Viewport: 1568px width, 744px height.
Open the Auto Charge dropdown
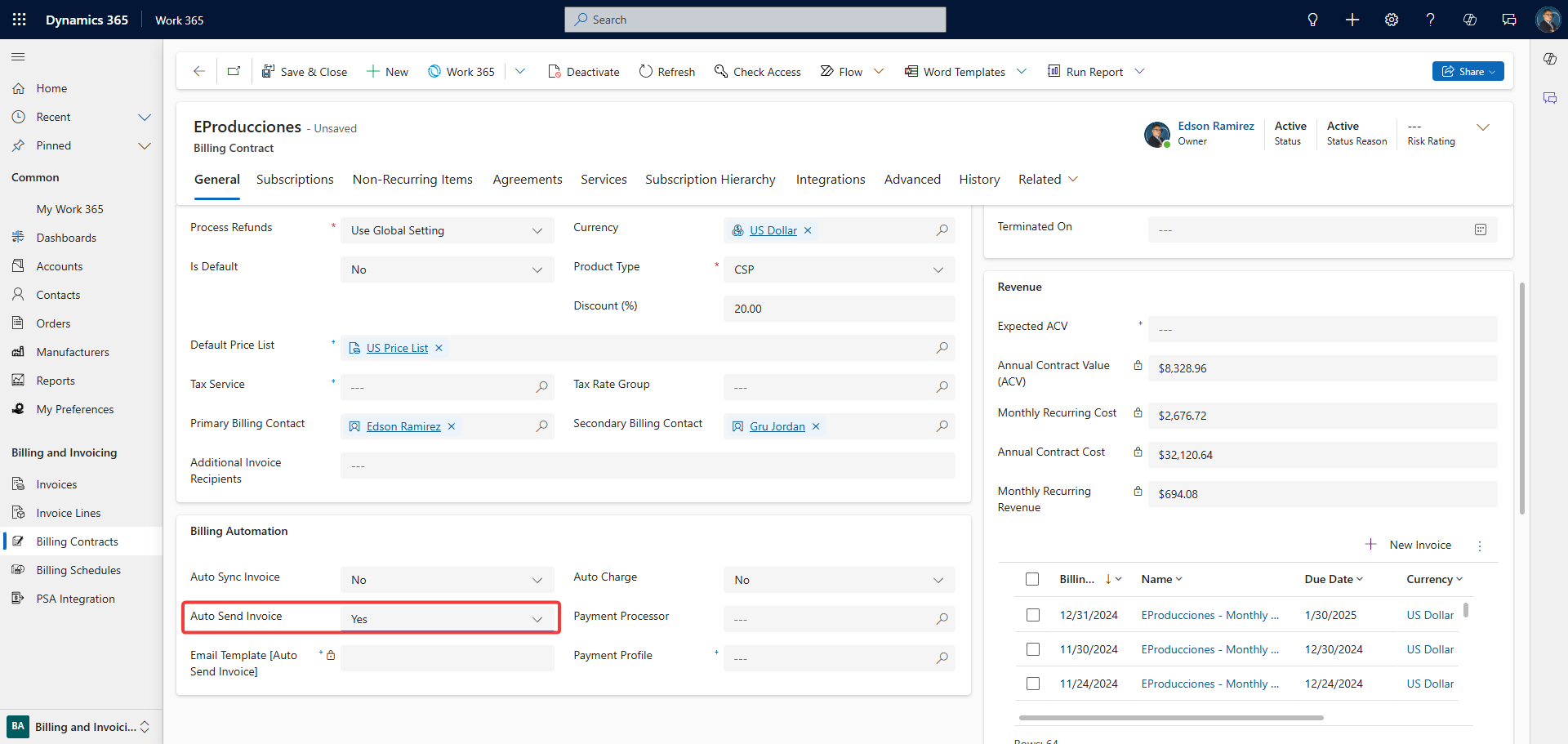click(x=840, y=580)
